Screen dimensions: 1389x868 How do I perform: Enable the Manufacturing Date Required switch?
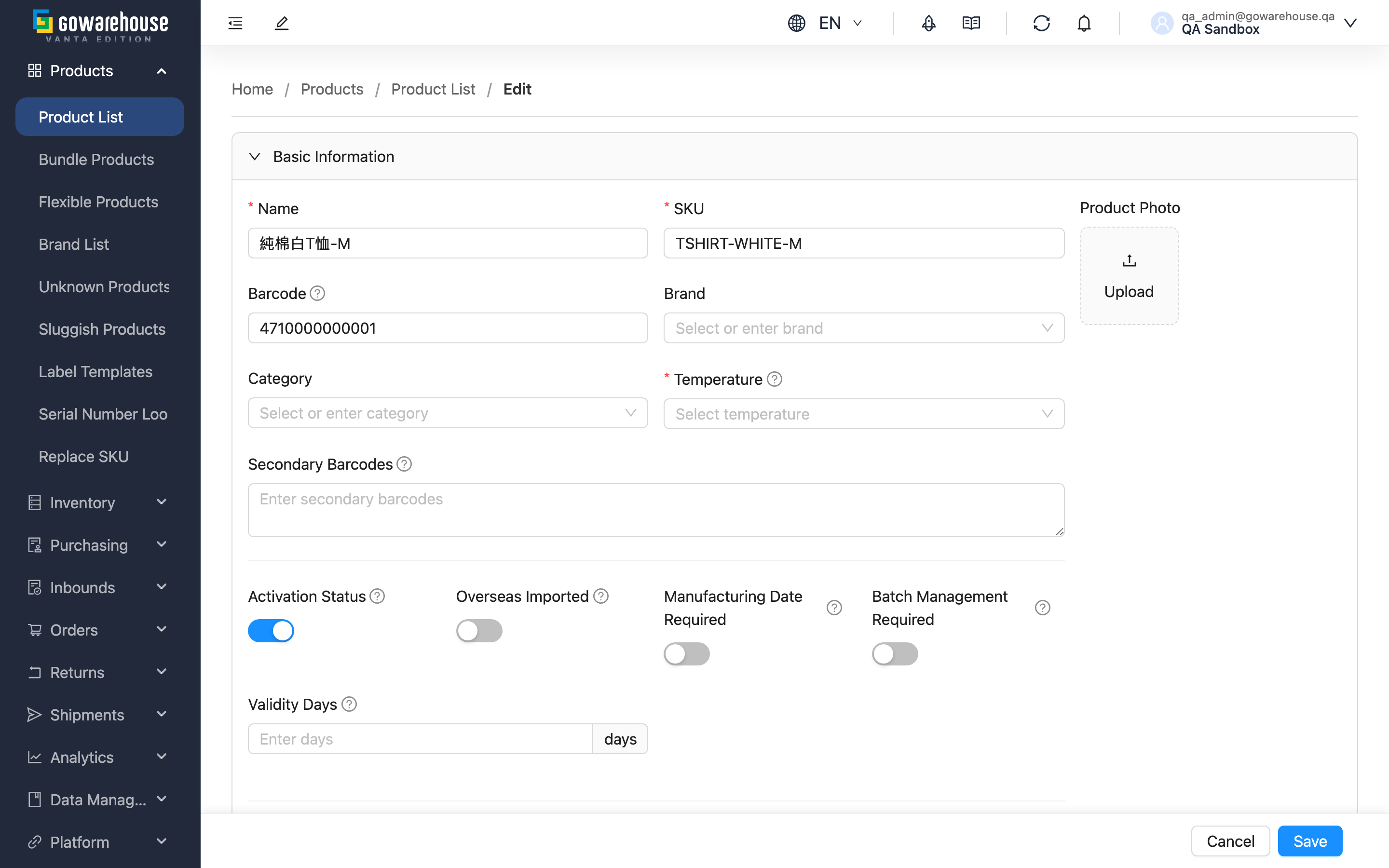coord(687,654)
